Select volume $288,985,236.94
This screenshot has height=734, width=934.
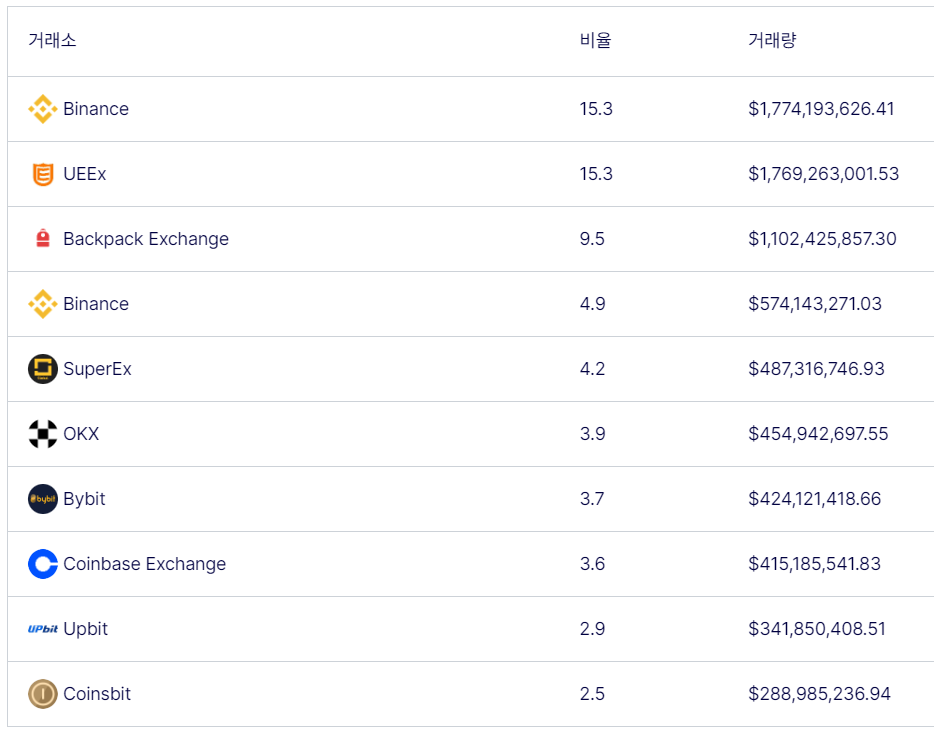(x=820, y=693)
